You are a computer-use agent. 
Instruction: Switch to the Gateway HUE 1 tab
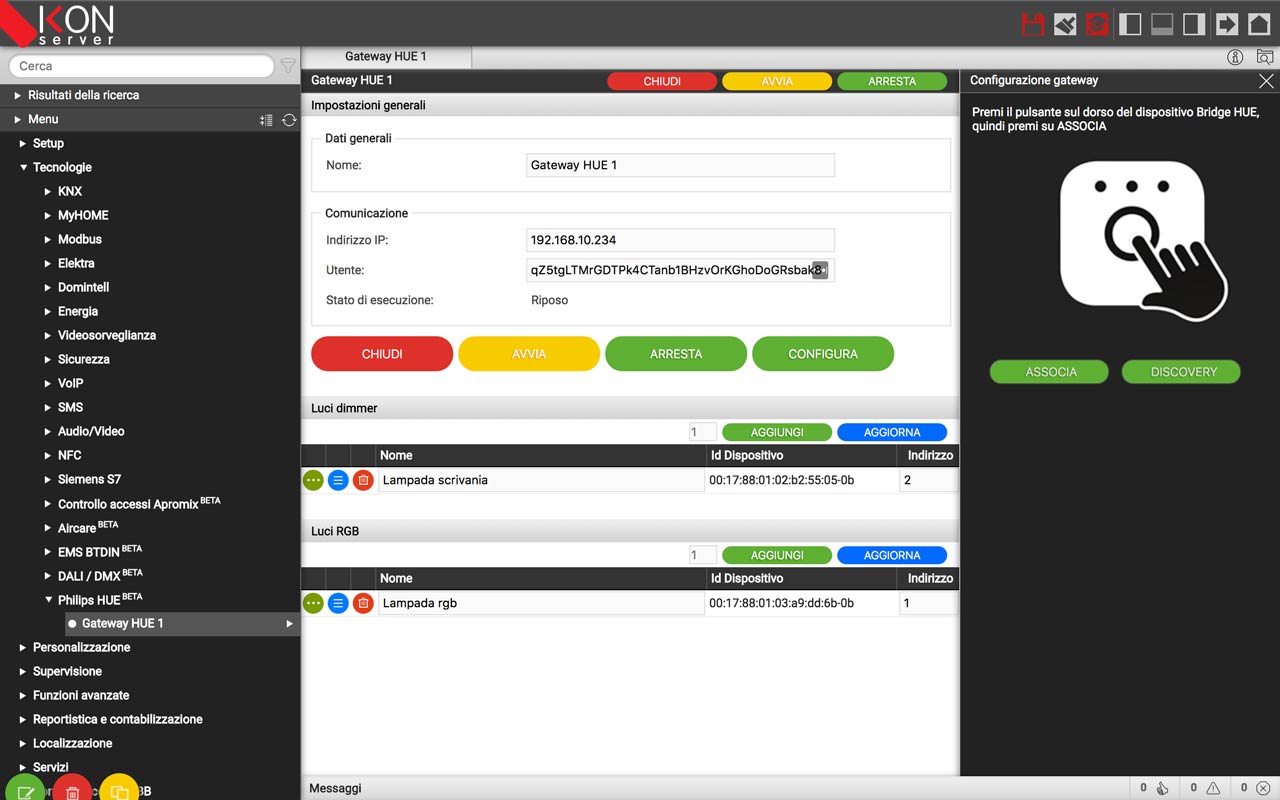[x=386, y=57]
